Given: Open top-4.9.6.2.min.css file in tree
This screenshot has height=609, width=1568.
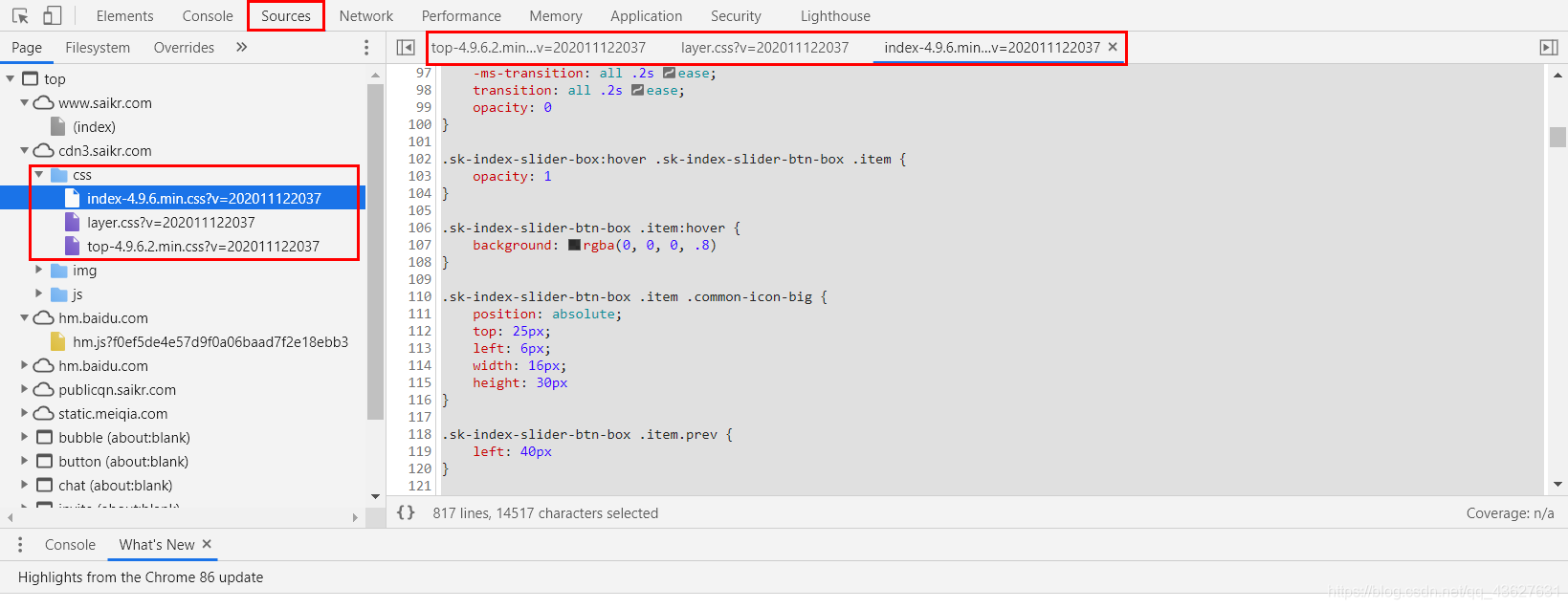Looking at the screenshot, I should click(x=203, y=247).
